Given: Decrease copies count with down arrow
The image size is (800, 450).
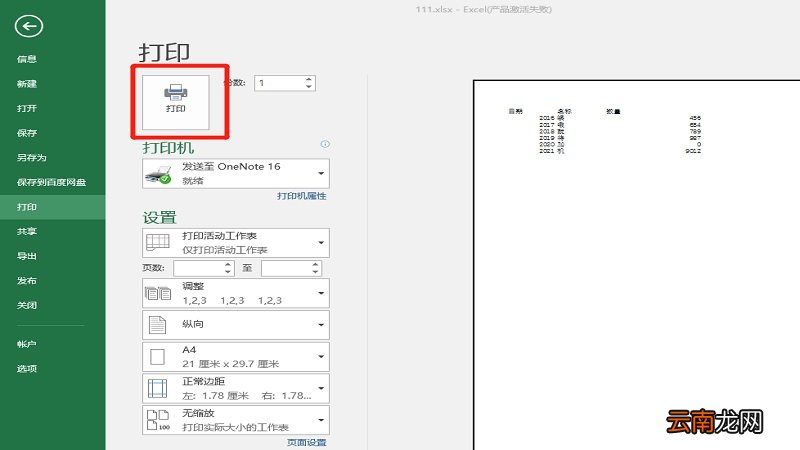Looking at the screenshot, I should coord(309,87).
